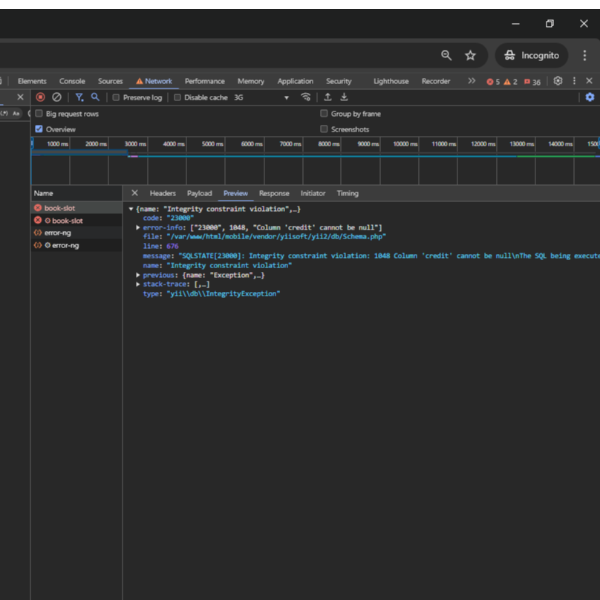The image size is (600, 600).
Task: Open the 3G throttling dropdown
Action: click(x=261, y=98)
